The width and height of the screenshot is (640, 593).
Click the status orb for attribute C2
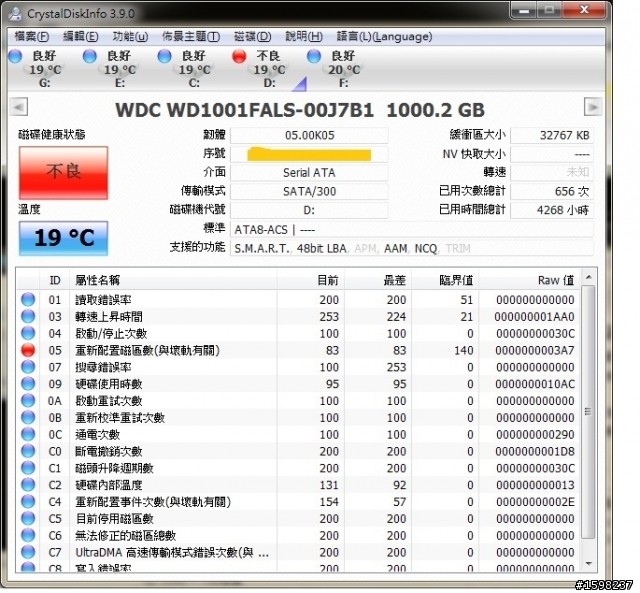(x=28, y=485)
